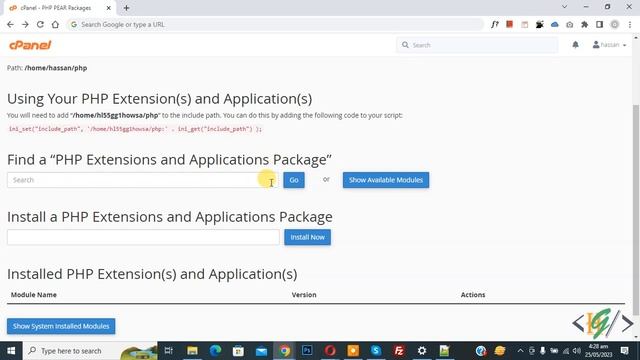Viewport: 640px width, 360px height.
Task: Click the cPanel logo
Action: coord(30,45)
